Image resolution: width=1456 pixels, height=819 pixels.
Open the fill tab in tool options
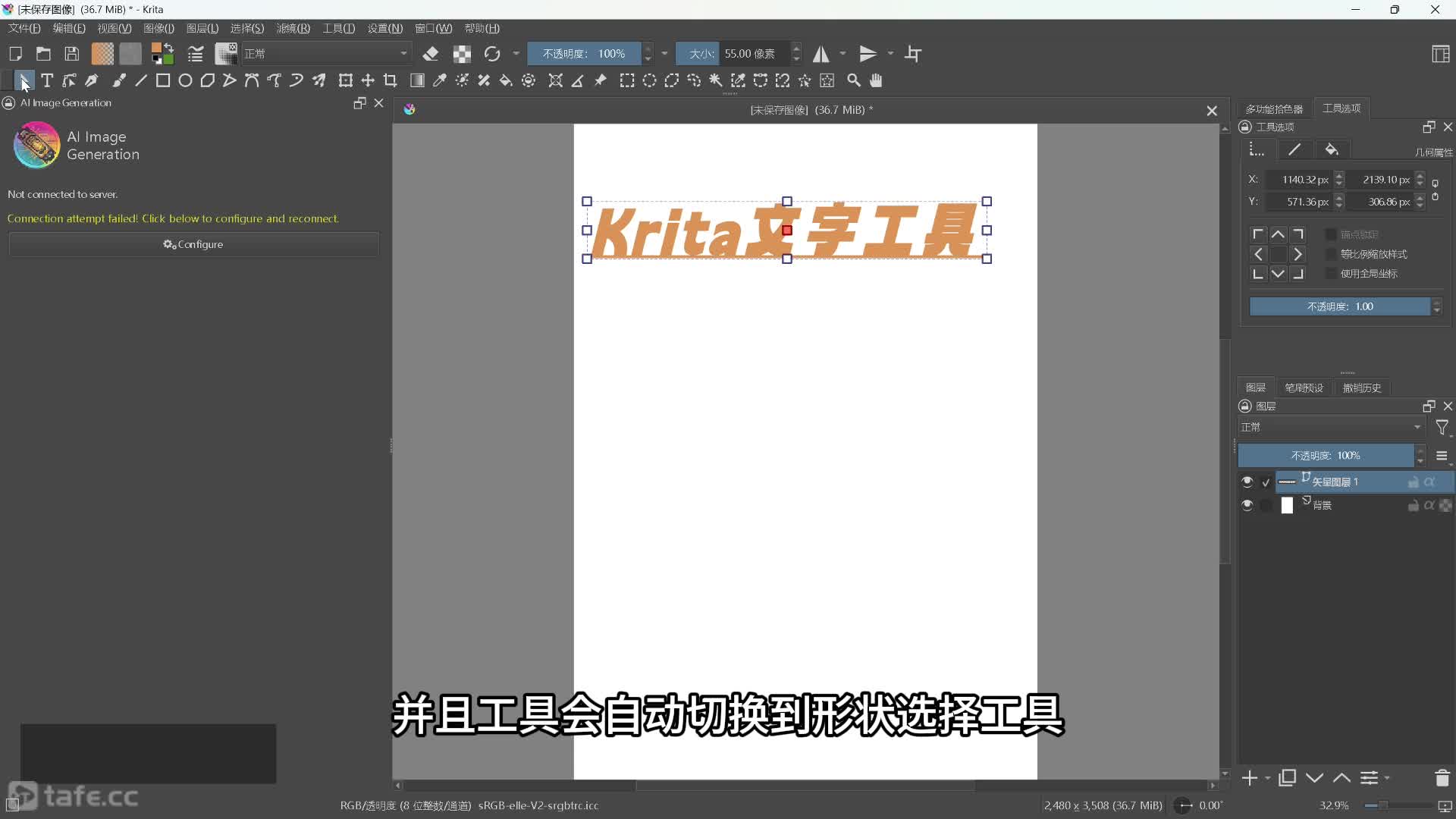click(1332, 150)
